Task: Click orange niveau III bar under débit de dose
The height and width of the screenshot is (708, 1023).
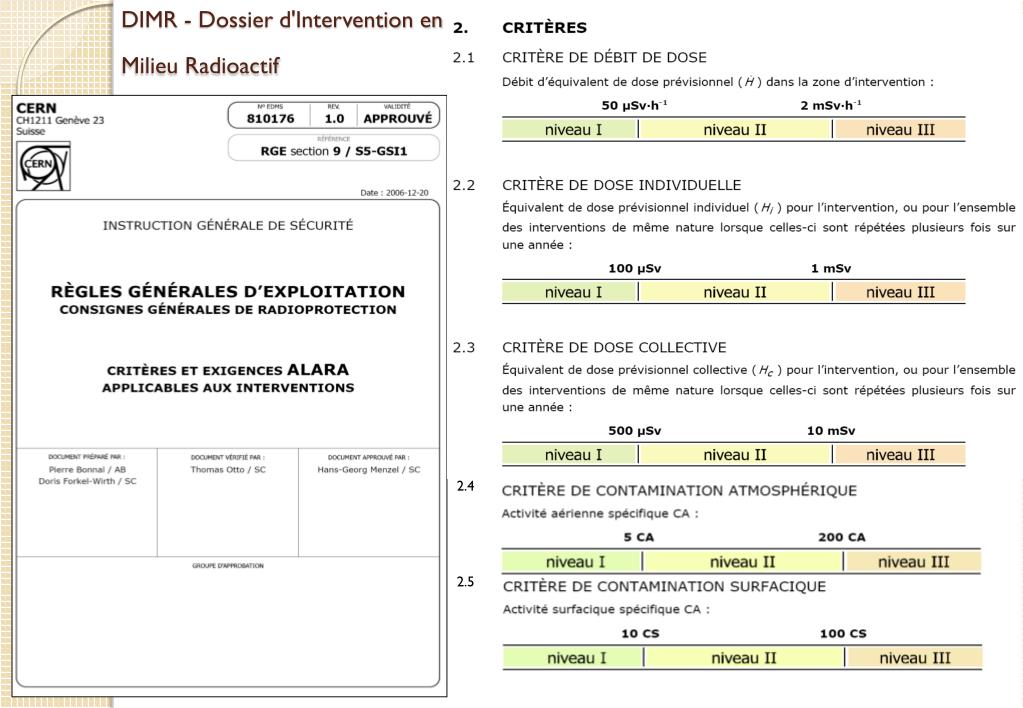Action: pyautogui.click(x=900, y=130)
